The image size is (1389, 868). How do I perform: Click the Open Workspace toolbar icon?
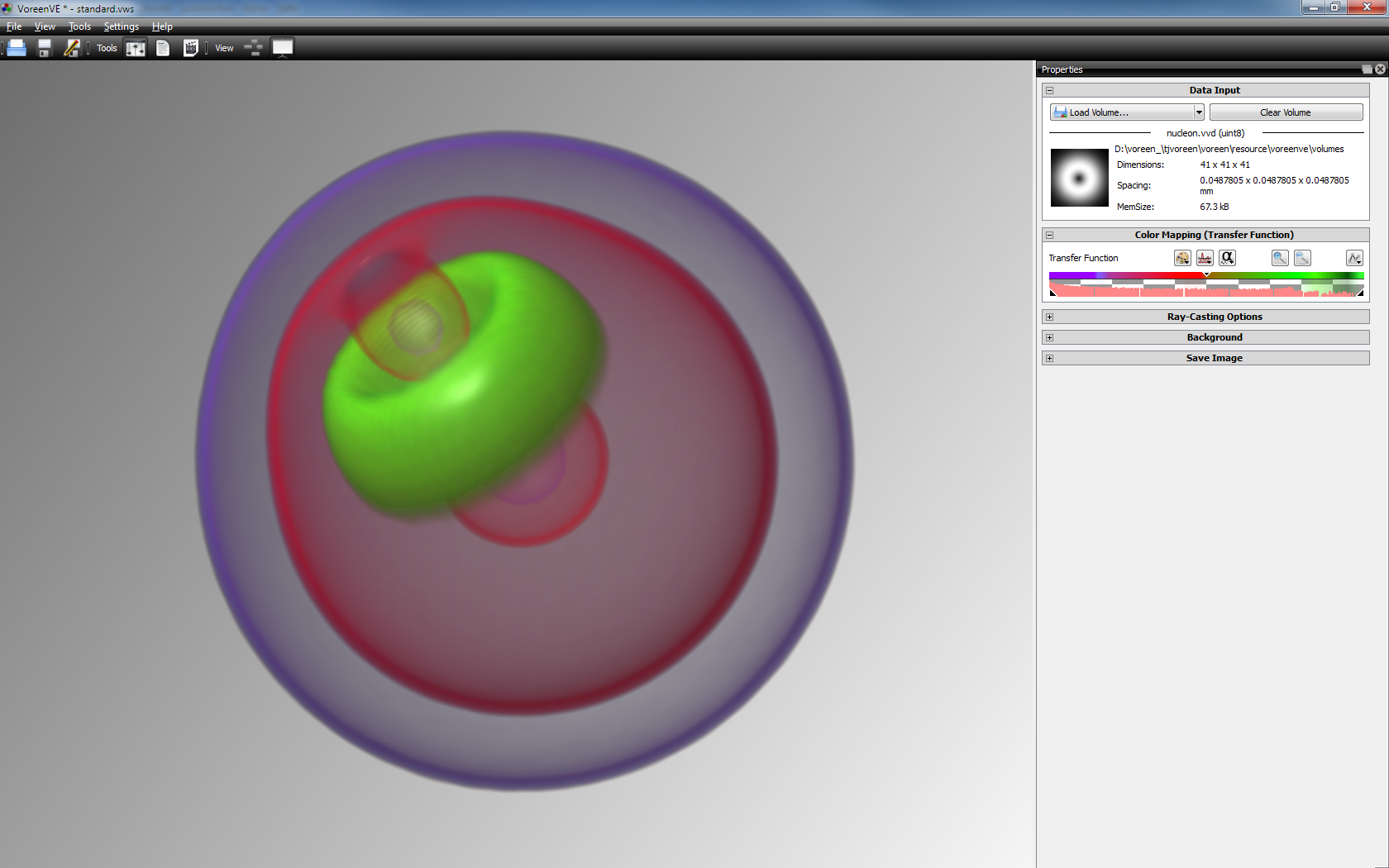point(17,48)
